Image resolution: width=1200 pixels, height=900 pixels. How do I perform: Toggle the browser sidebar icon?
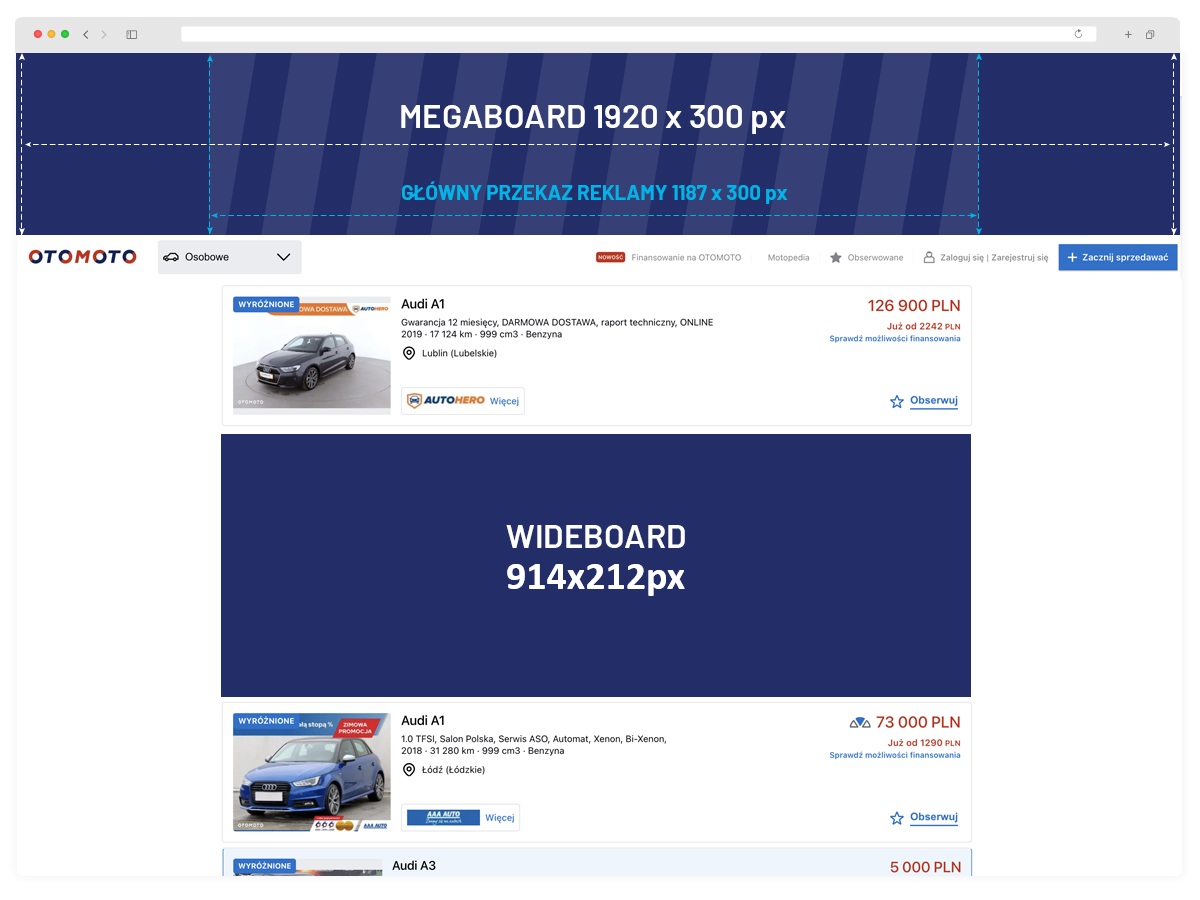coord(131,34)
